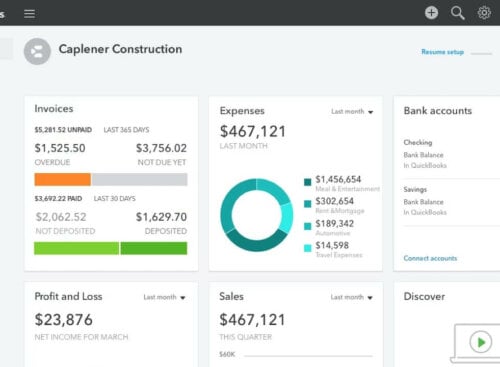This screenshot has width=500, height=367.
Task: Click the $3,756.02 not due yet amount
Action: [161, 148]
